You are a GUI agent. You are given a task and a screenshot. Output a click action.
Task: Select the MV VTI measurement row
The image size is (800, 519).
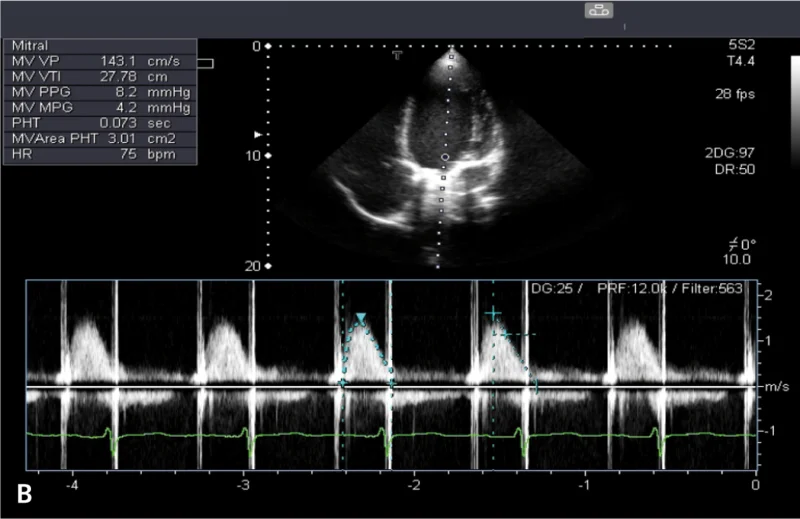tap(100, 77)
